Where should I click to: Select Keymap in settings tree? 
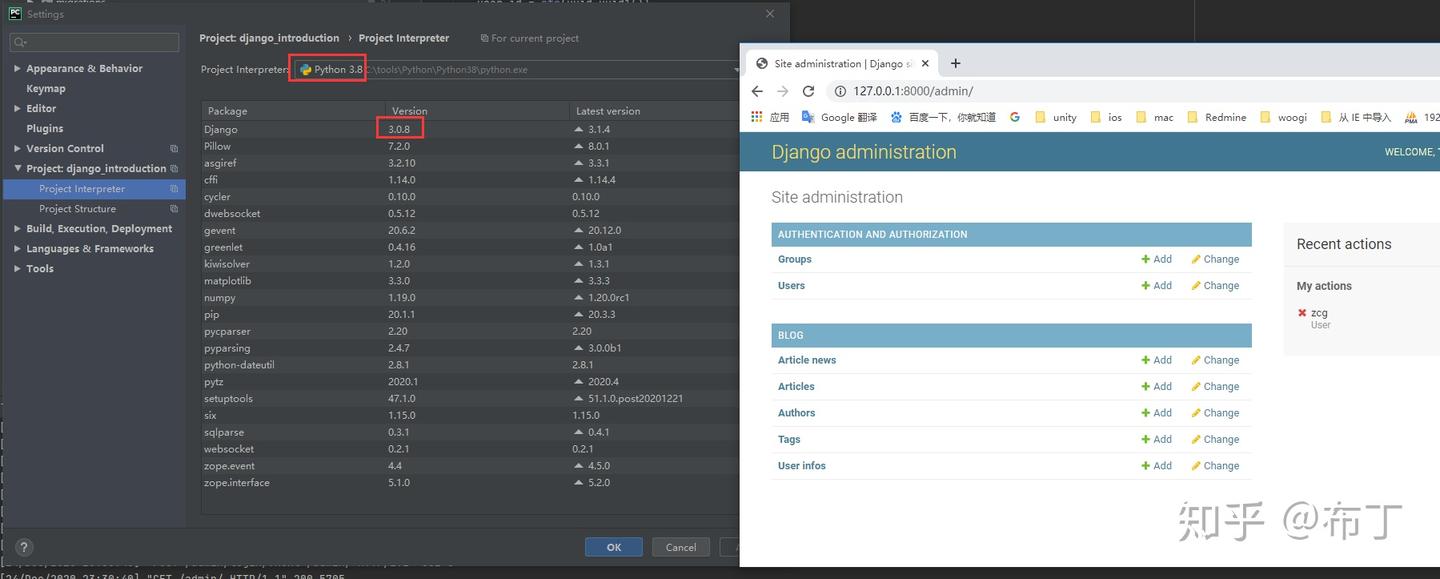46,88
